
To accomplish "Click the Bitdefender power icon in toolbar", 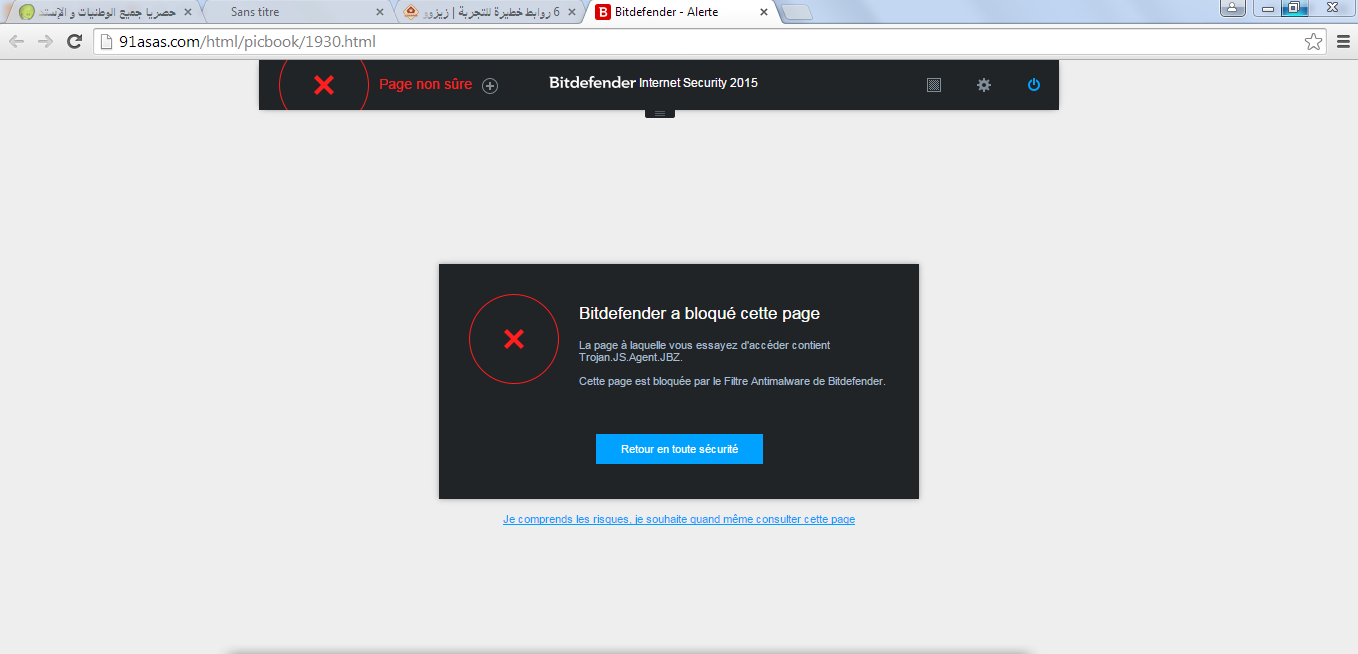I will 1034,85.
